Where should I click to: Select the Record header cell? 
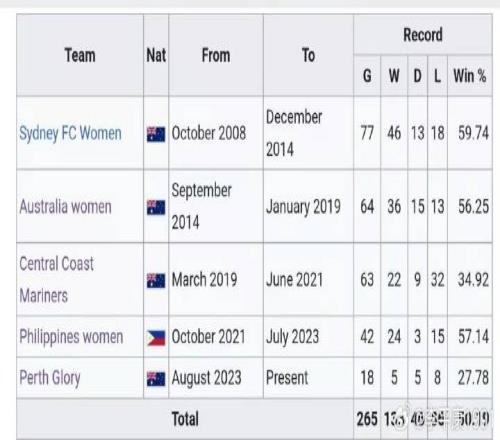(x=423, y=35)
